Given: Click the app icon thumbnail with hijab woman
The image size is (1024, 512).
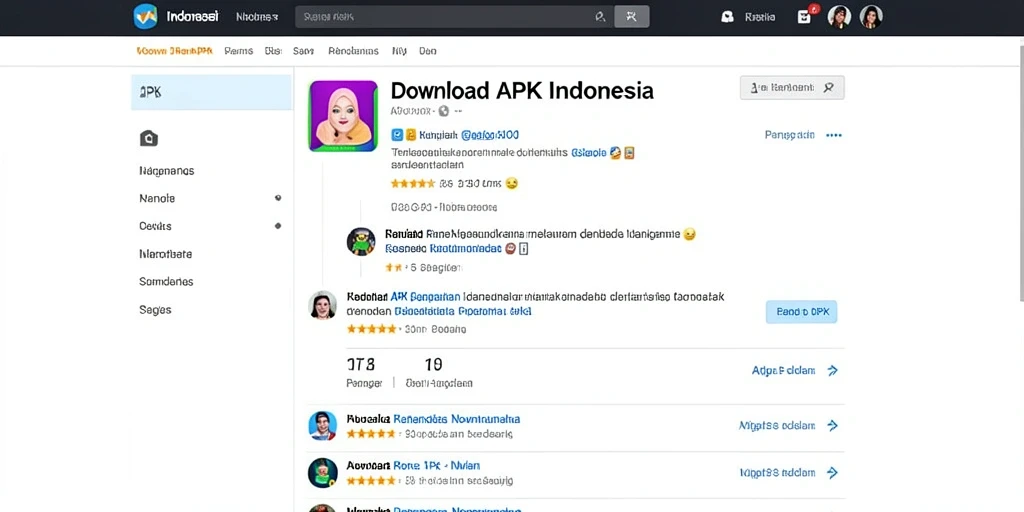Looking at the screenshot, I should [343, 116].
